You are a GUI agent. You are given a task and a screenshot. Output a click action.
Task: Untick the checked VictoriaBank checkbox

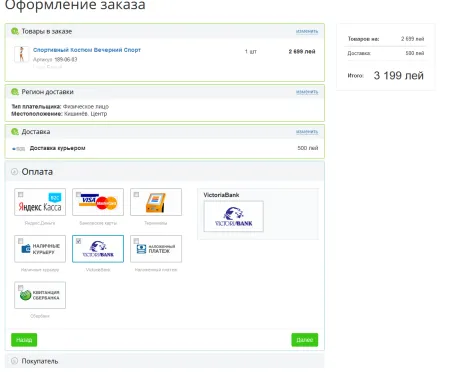pos(79,241)
